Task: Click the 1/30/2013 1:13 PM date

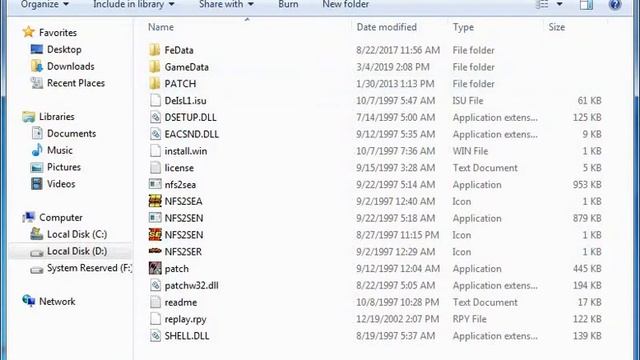Action: (395, 84)
